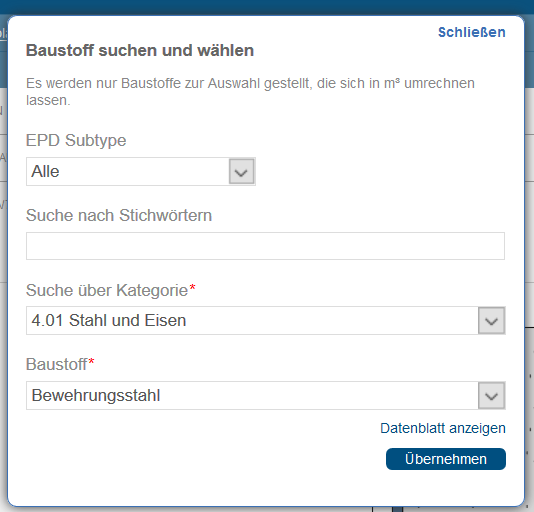Click the red asterisk beside the Baustoff label
534x512 pixels.
91,362
